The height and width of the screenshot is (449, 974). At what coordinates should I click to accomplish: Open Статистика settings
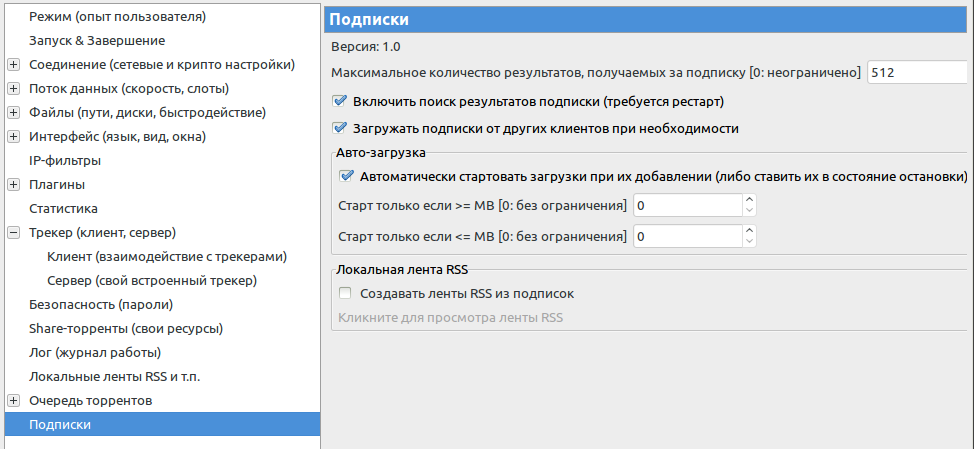click(63, 209)
